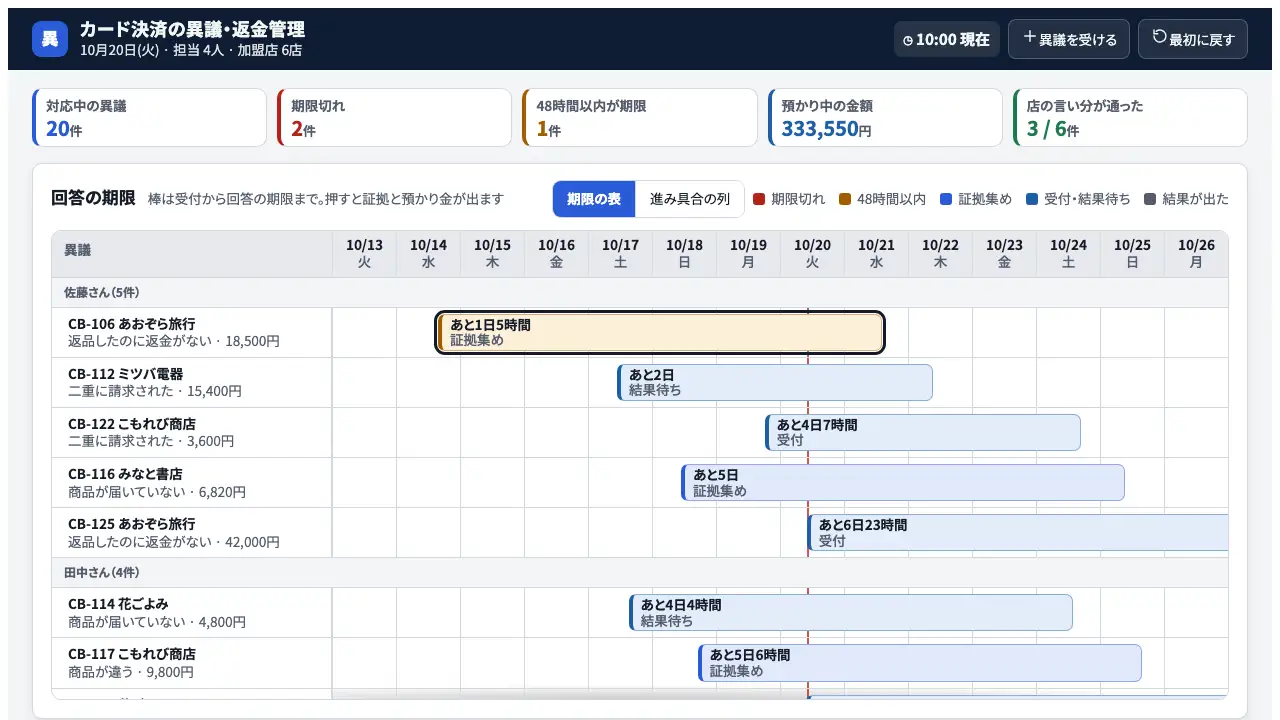Collapse the 佐藤さん(5件) group row
The width and height of the screenshot is (1280, 720).
[x=640, y=293]
